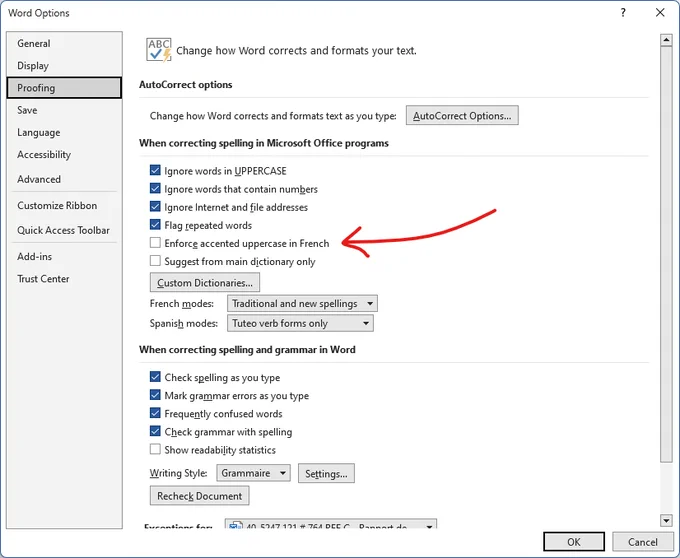Screen dimensions: 680x558
Task: Click the Recheck Document button
Action: click(199, 496)
